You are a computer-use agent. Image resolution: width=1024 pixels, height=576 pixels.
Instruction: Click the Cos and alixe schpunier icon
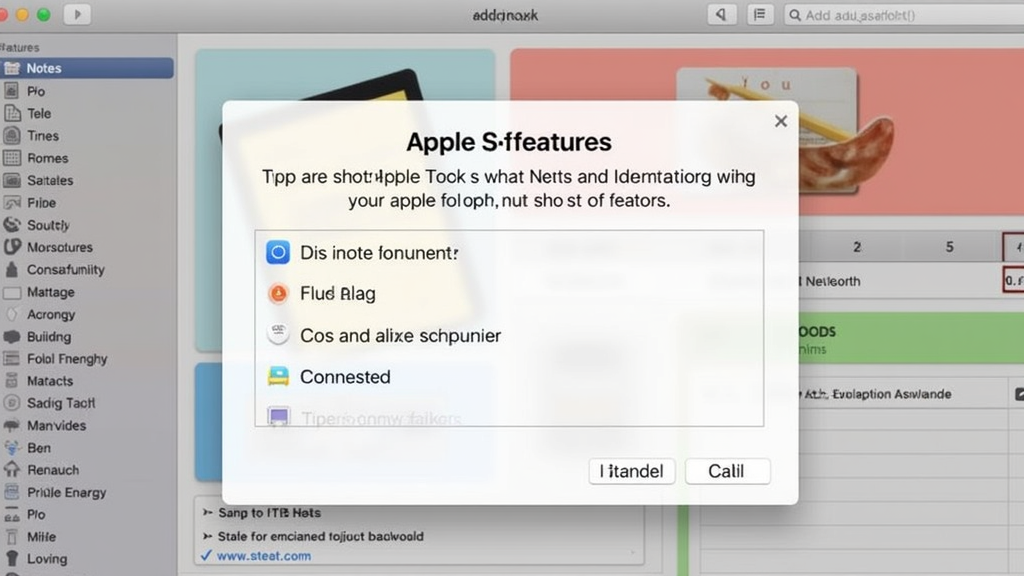coord(277,335)
